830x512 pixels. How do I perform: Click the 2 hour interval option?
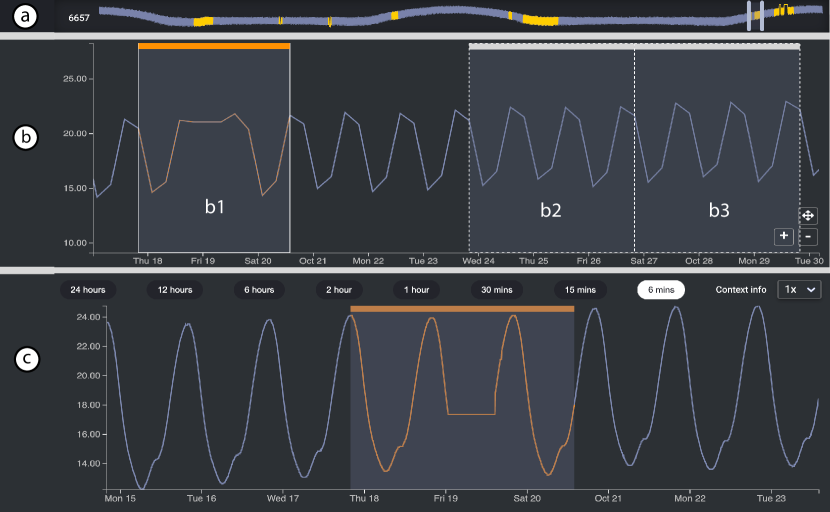pos(338,289)
